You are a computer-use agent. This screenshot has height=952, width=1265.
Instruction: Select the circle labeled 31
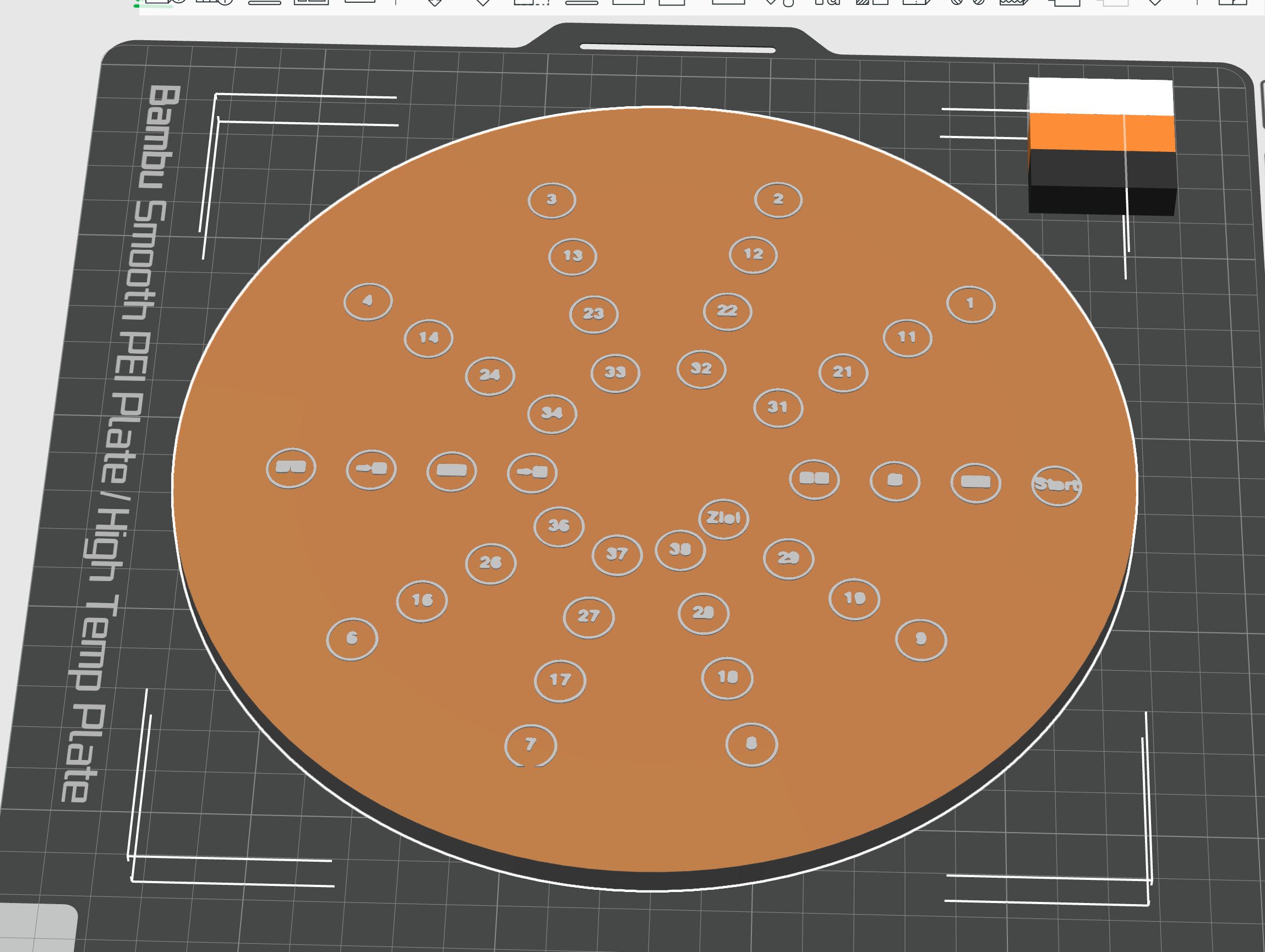778,408
